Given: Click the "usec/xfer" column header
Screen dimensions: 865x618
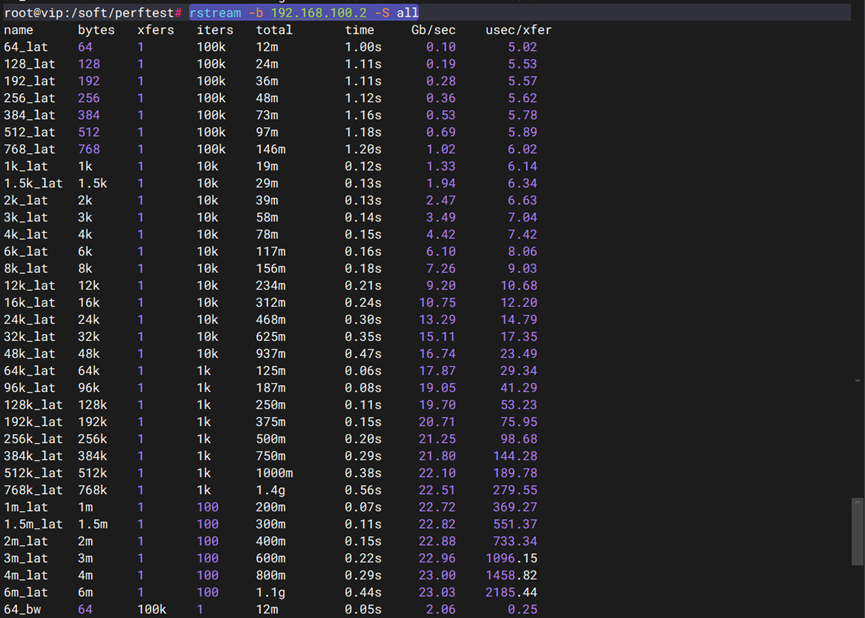Looking at the screenshot, I should 518,30.
